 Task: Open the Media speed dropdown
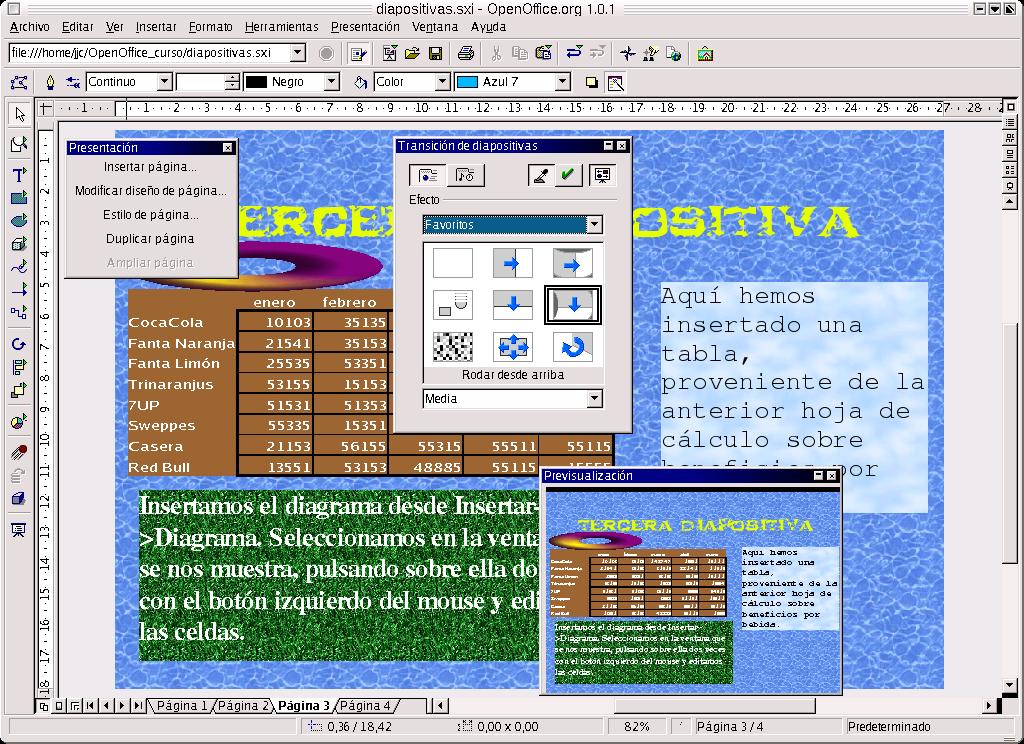[594, 398]
